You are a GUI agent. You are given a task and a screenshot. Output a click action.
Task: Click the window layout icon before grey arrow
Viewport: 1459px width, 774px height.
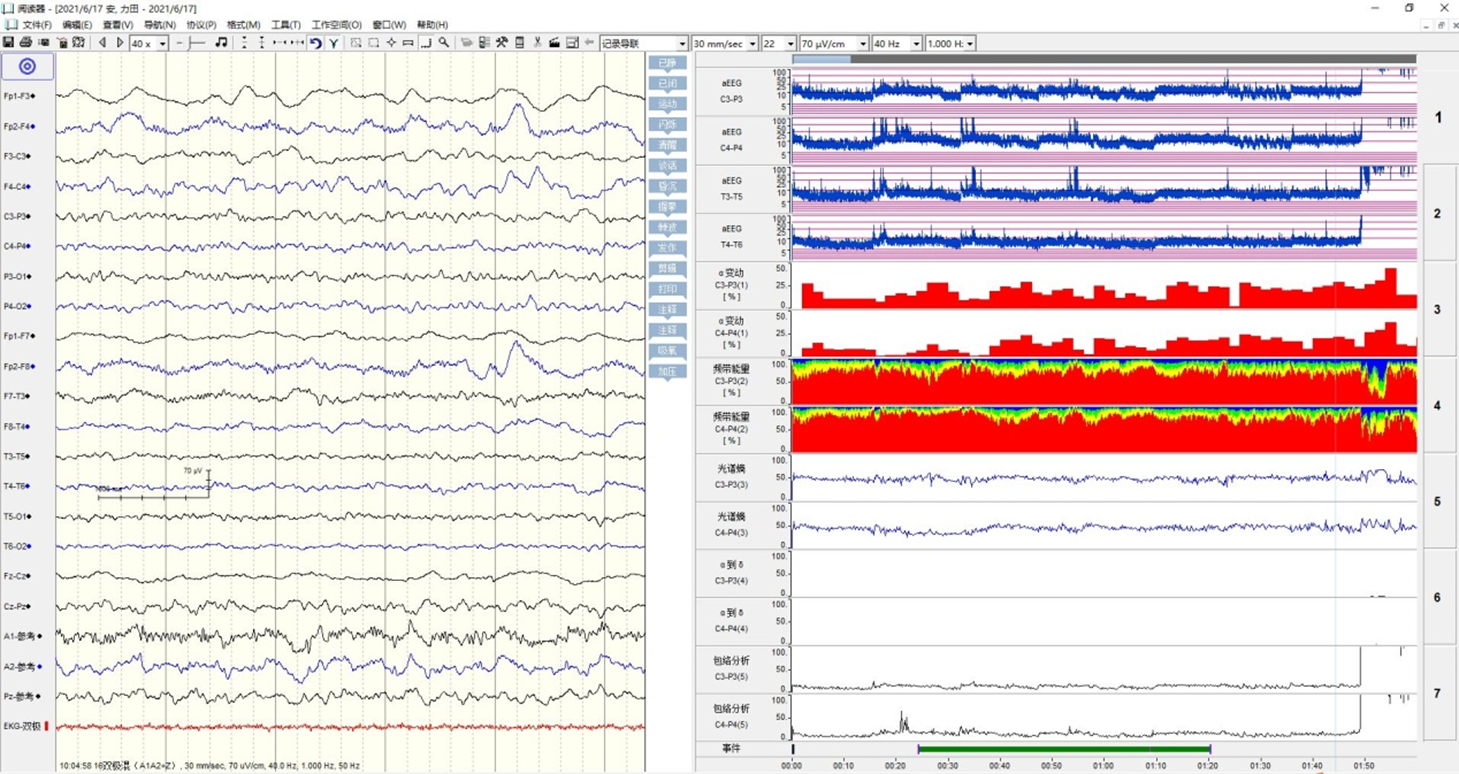tap(572, 43)
